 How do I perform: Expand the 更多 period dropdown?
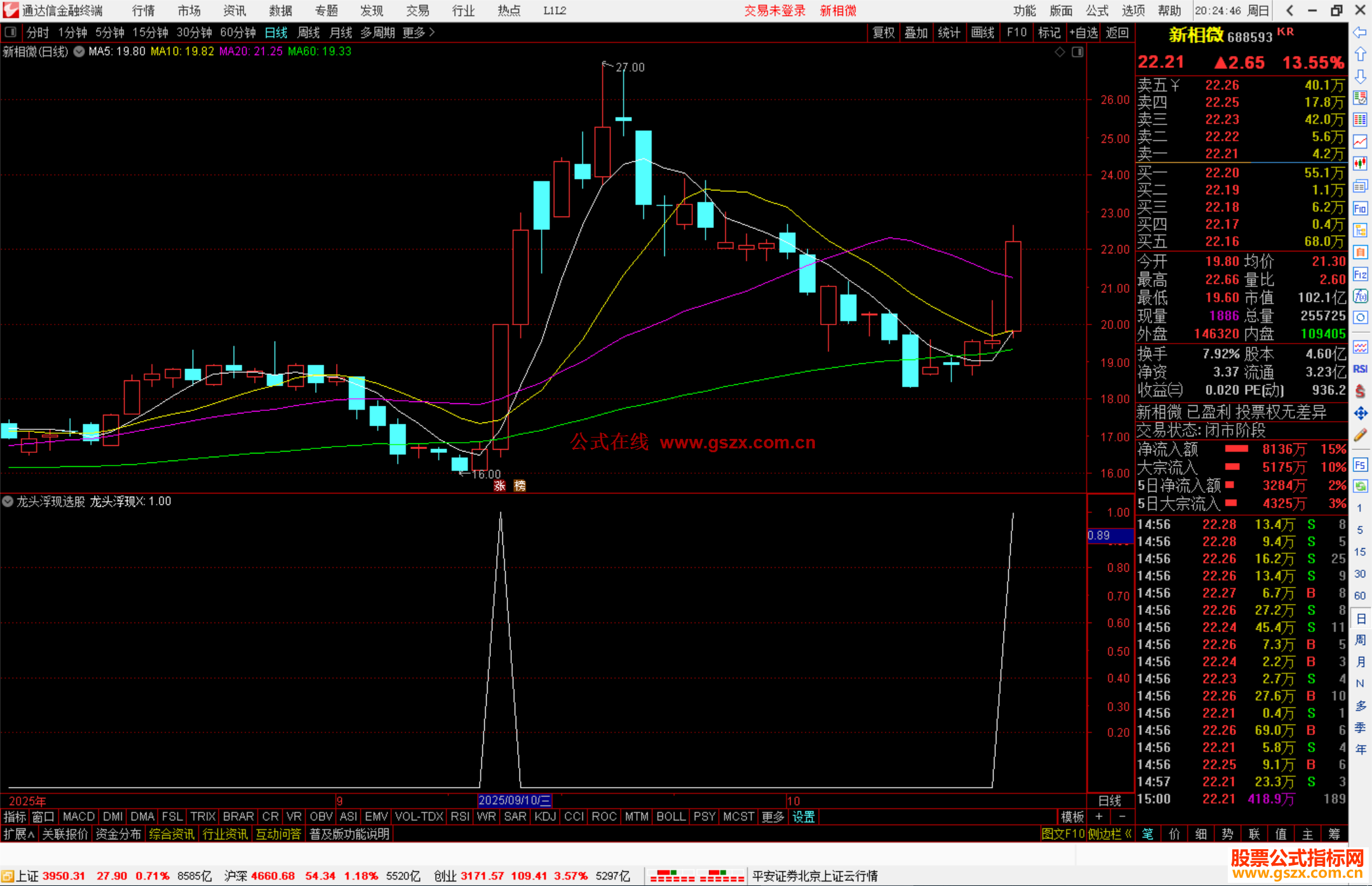tap(418, 32)
